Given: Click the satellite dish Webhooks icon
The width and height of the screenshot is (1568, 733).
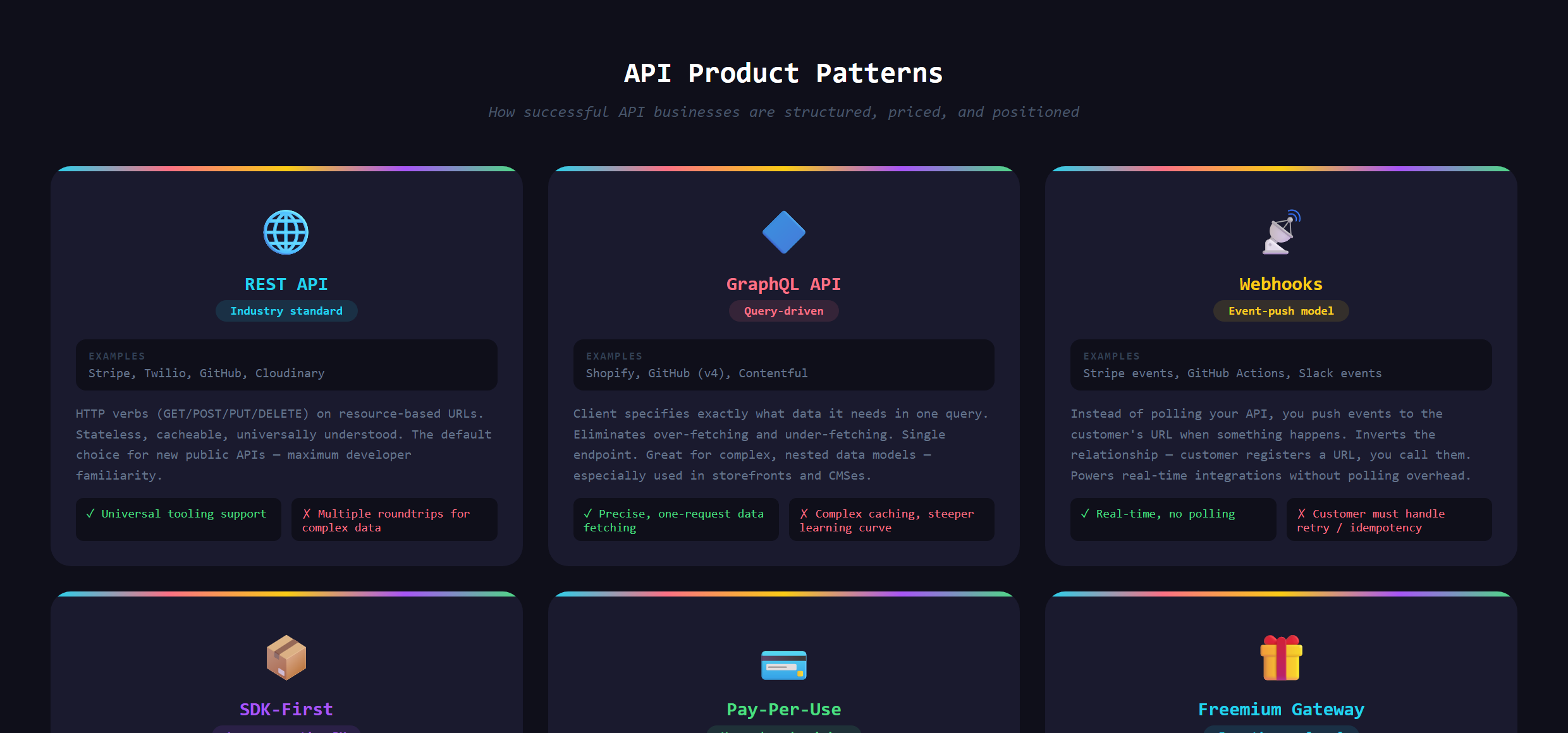Looking at the screenshot, I should pos(1281,232).
